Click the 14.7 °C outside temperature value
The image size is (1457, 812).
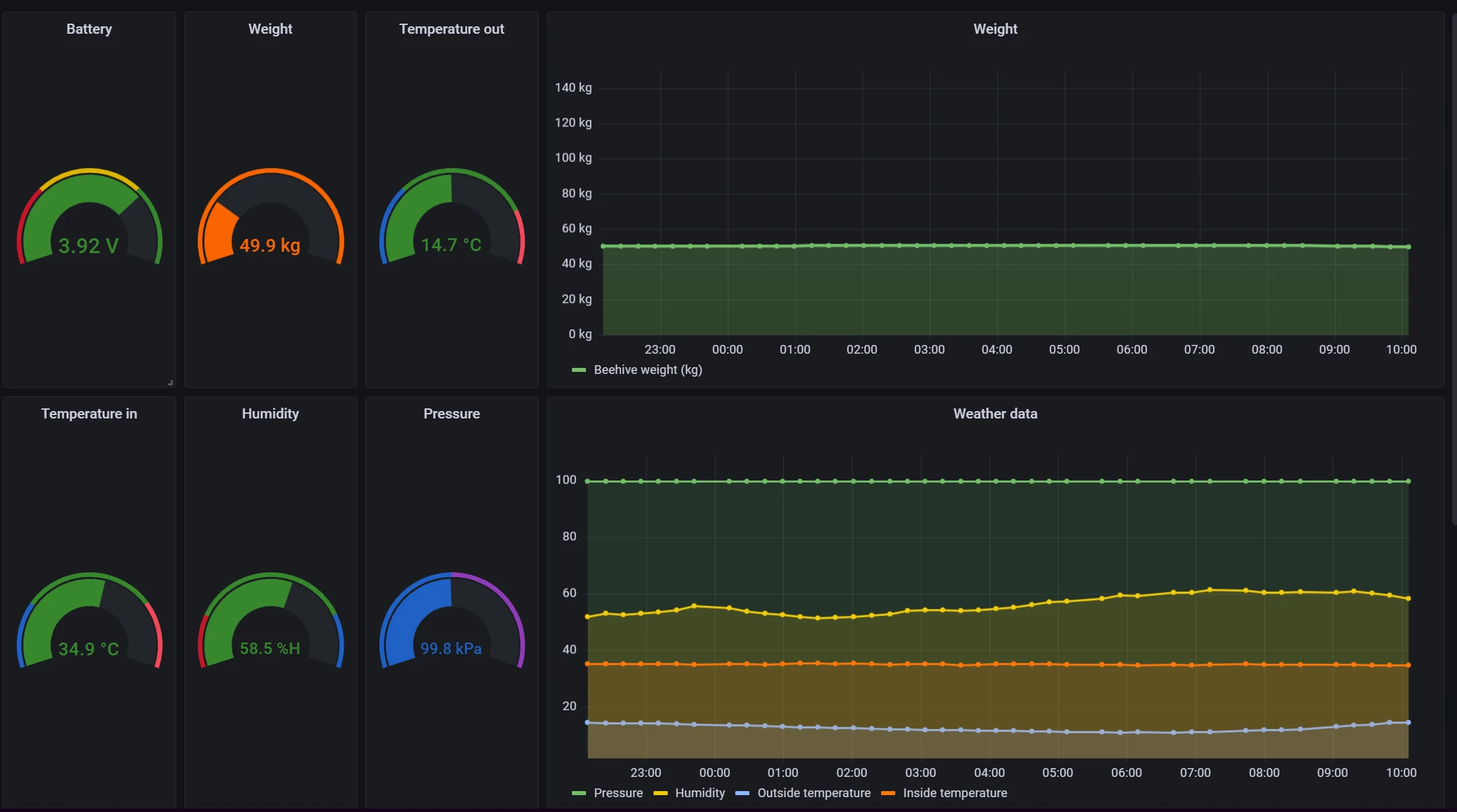click(x=452, y=245)
